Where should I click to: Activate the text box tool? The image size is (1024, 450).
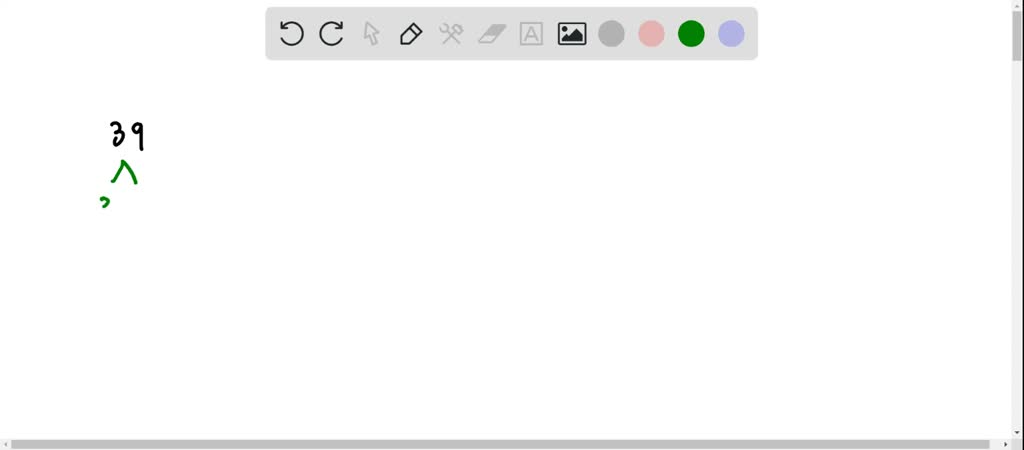tap(532, 33)
